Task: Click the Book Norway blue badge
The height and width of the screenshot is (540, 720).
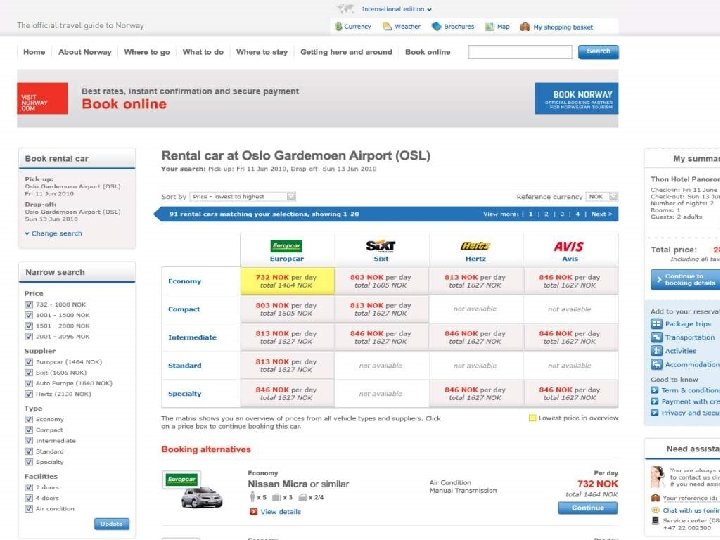Action: click(576, 98)
